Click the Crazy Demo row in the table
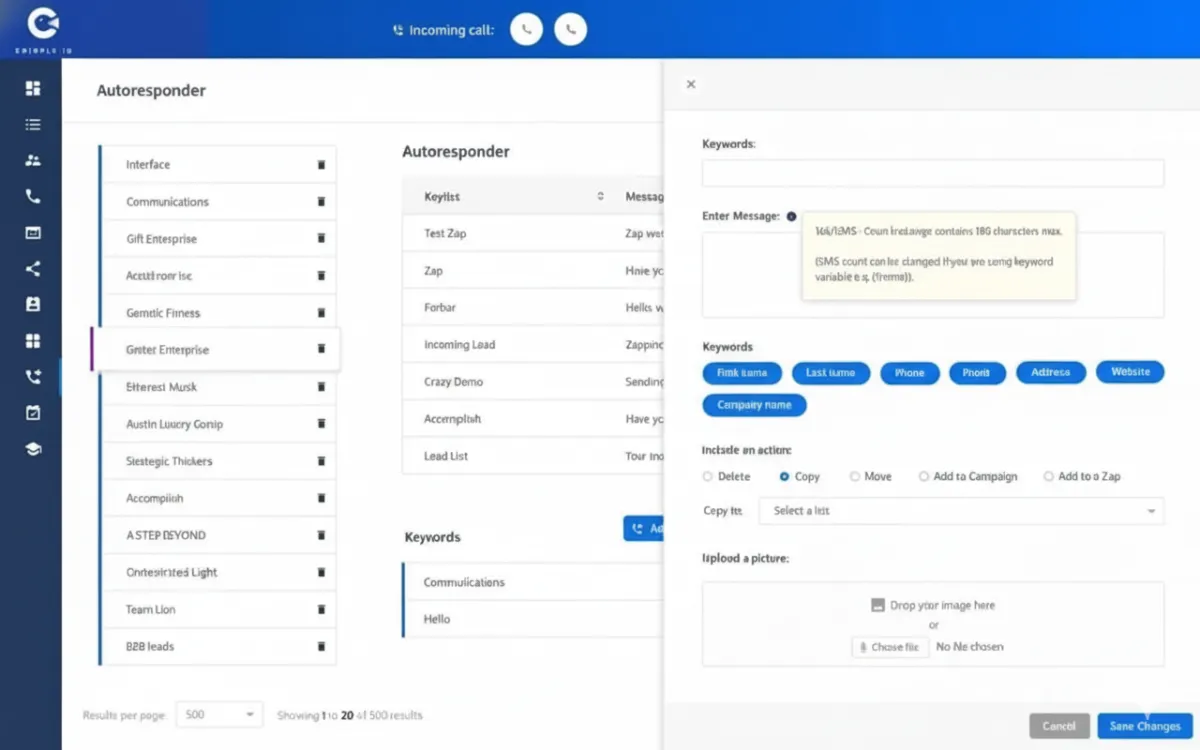1200x750 pixels. point(533,382)
